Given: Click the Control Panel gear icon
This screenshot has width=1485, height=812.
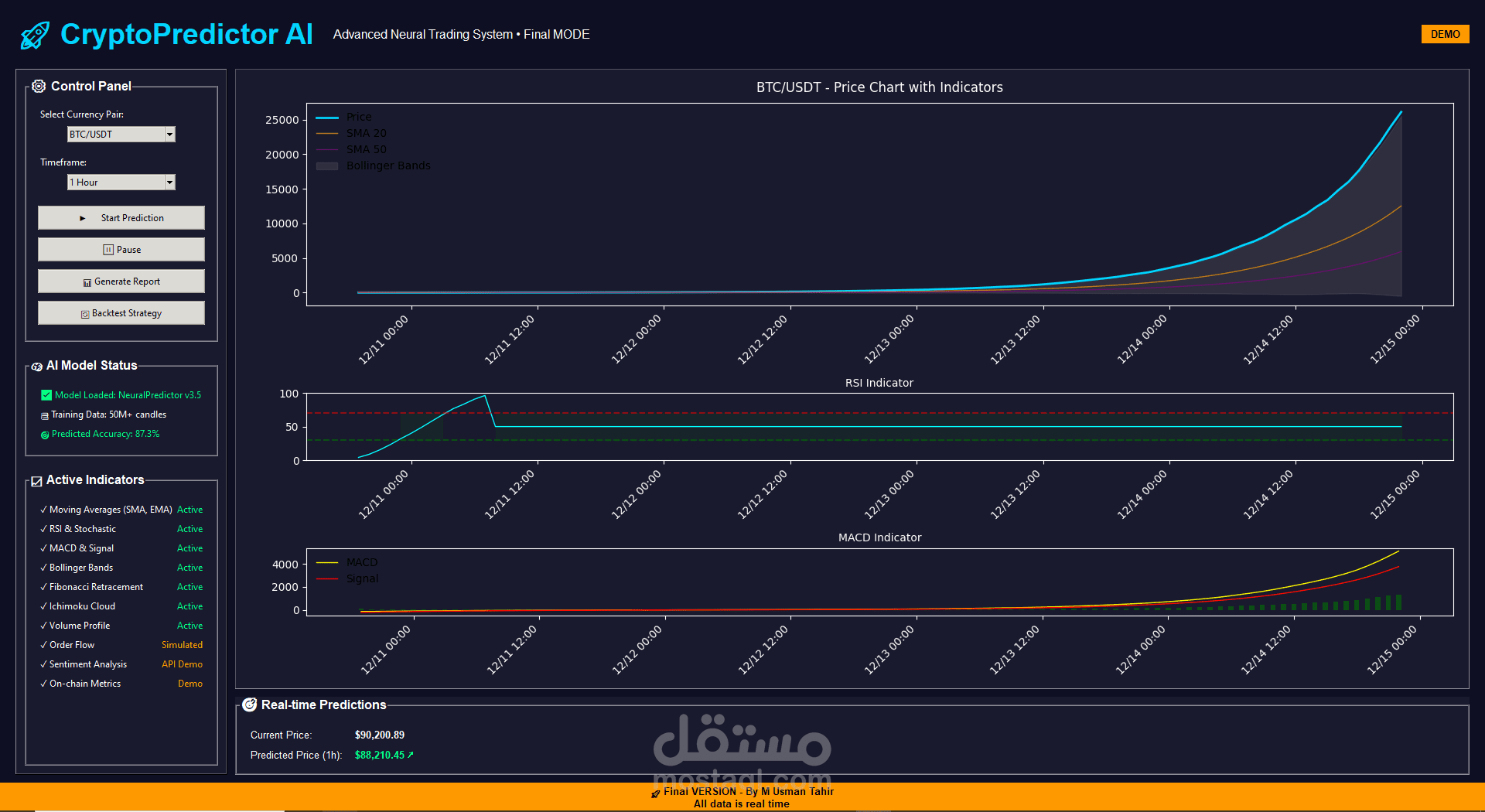Looking at the screenshot, I should pos(39,86).
